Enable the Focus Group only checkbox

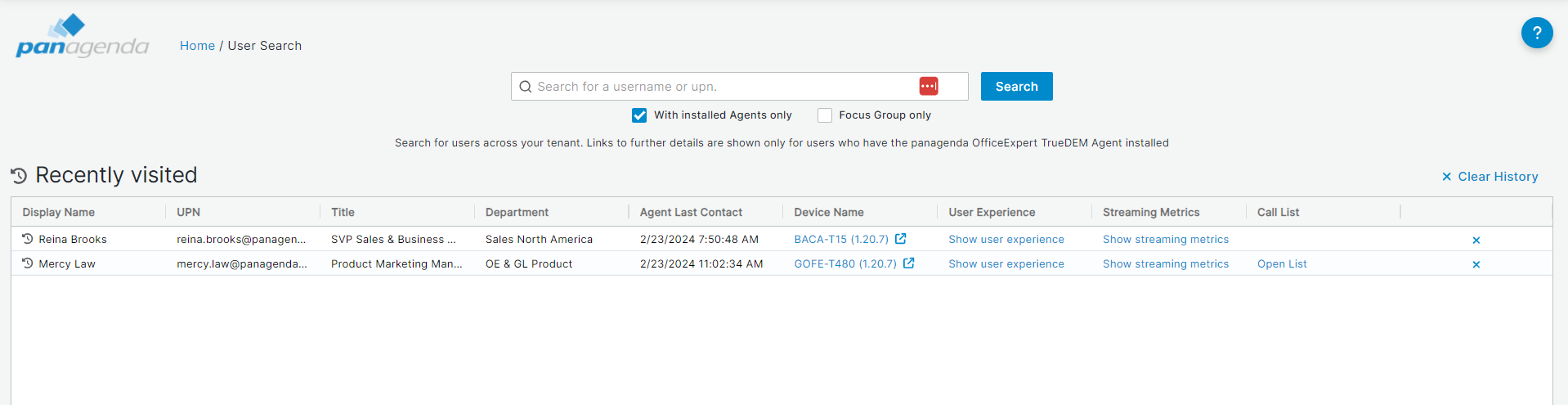click(825, 115)
